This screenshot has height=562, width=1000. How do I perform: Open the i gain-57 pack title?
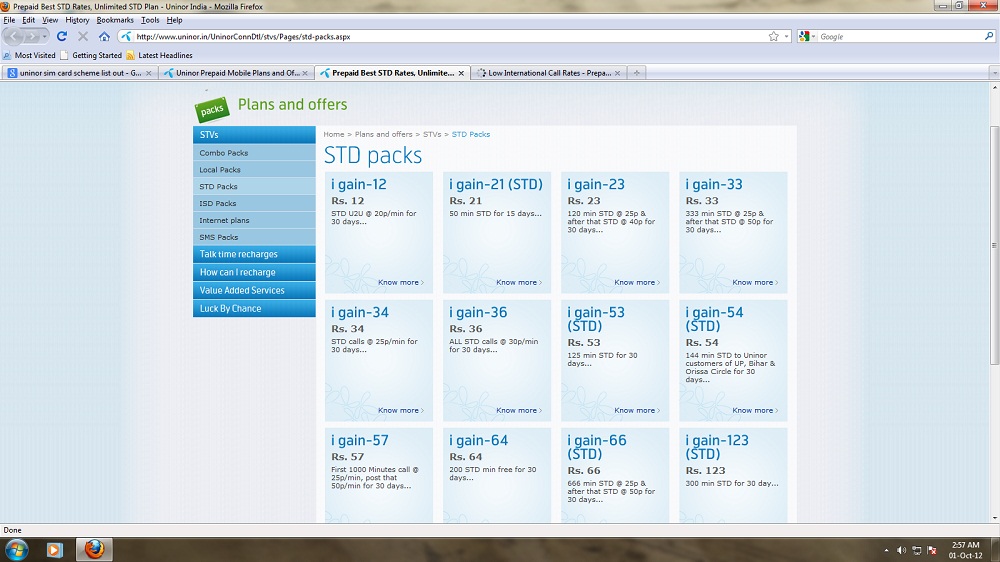click(360, 440)
